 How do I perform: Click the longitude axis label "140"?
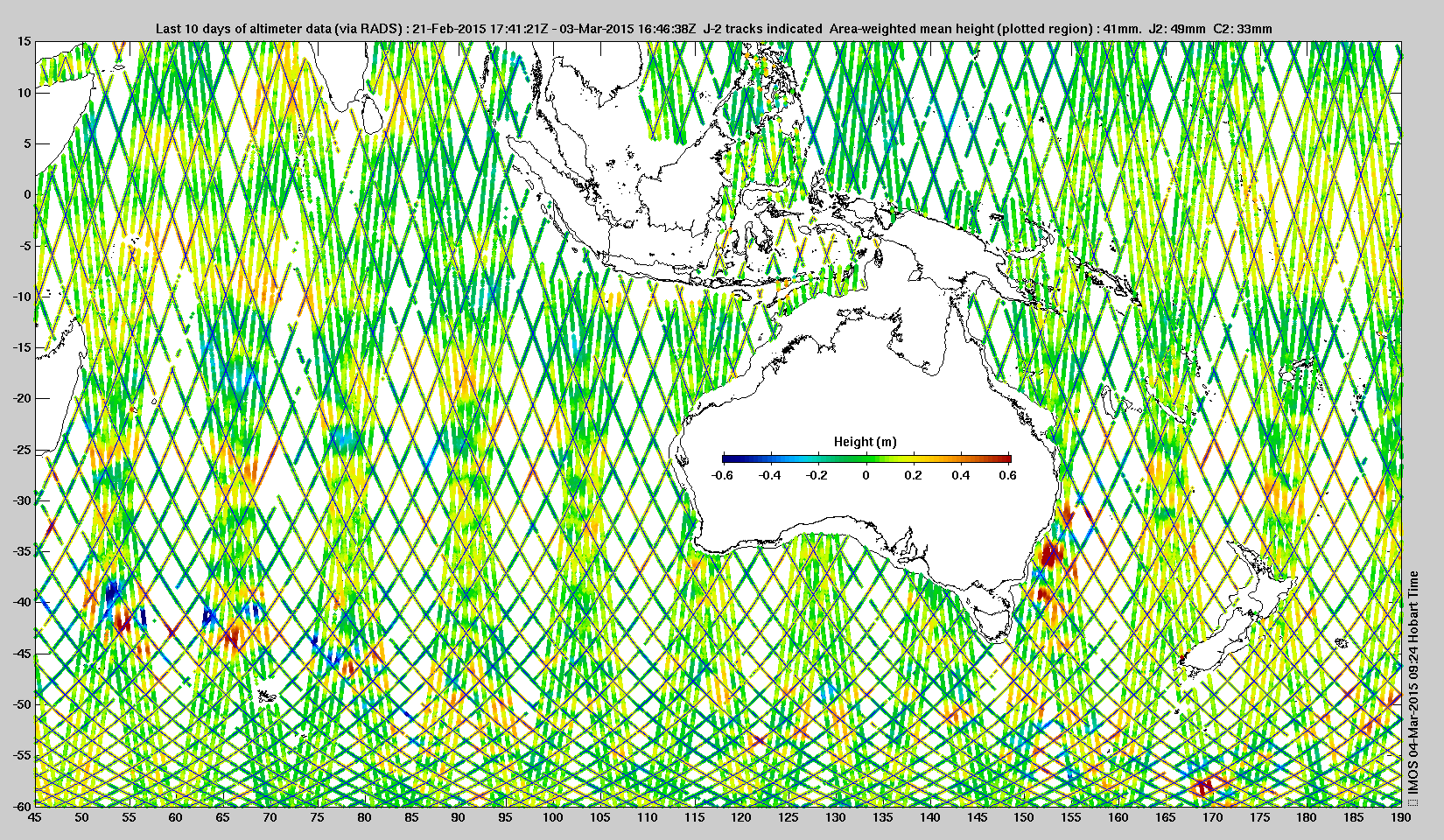929,817
